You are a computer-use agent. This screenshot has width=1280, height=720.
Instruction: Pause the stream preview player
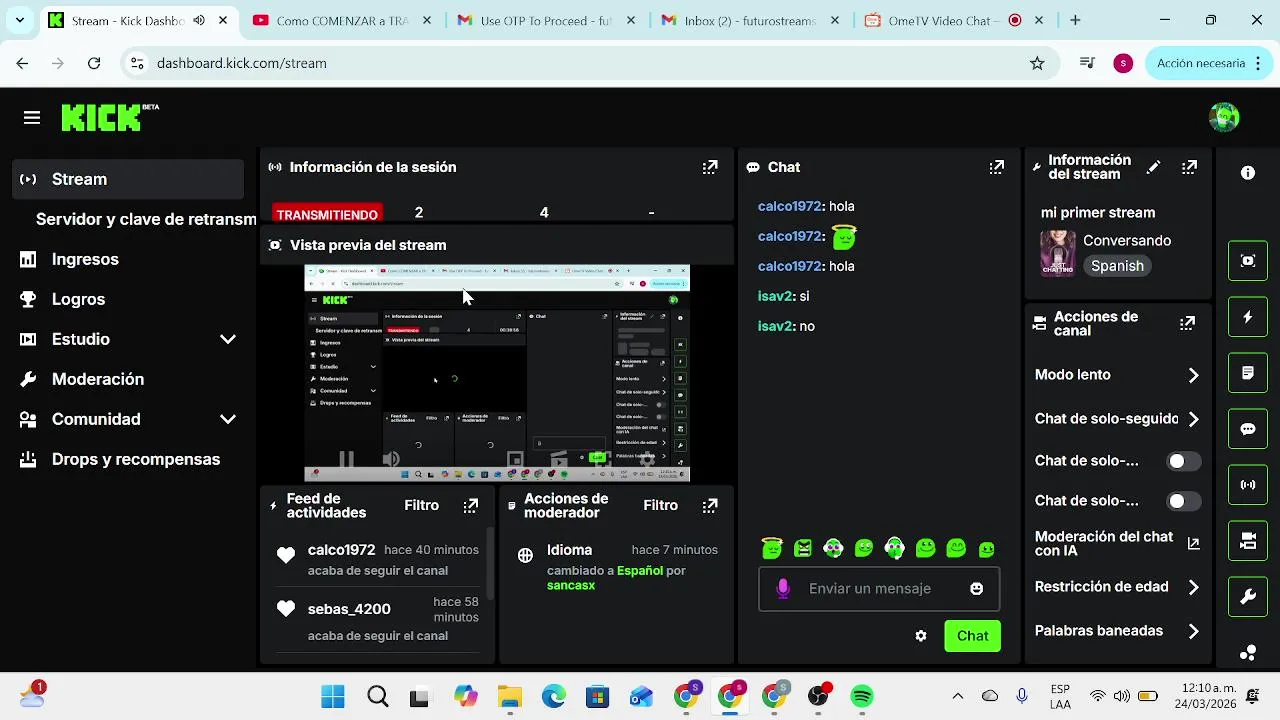pyautogui.click(x=346, y=460)
